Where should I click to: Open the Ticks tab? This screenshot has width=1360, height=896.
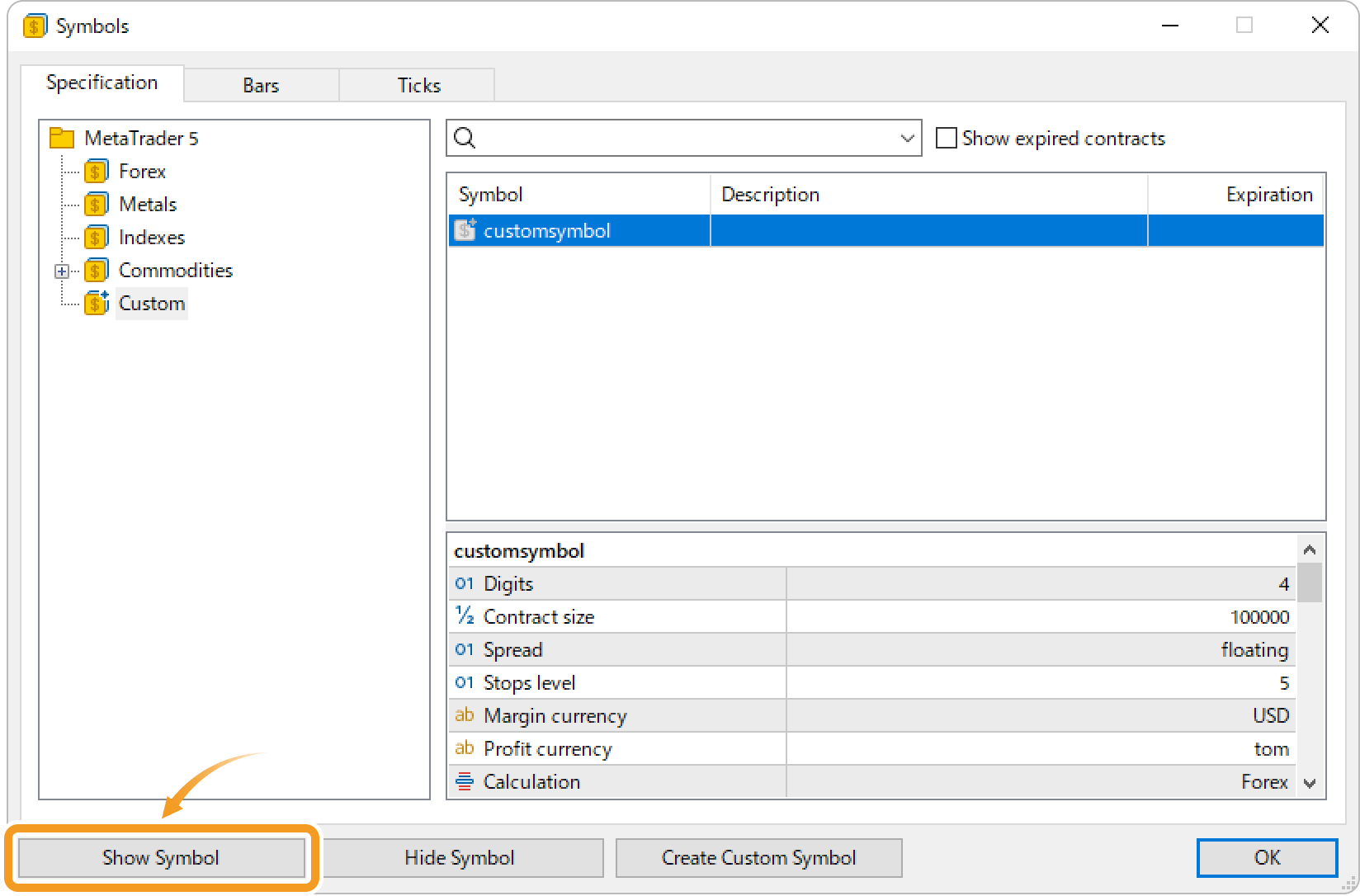[418, 85]
